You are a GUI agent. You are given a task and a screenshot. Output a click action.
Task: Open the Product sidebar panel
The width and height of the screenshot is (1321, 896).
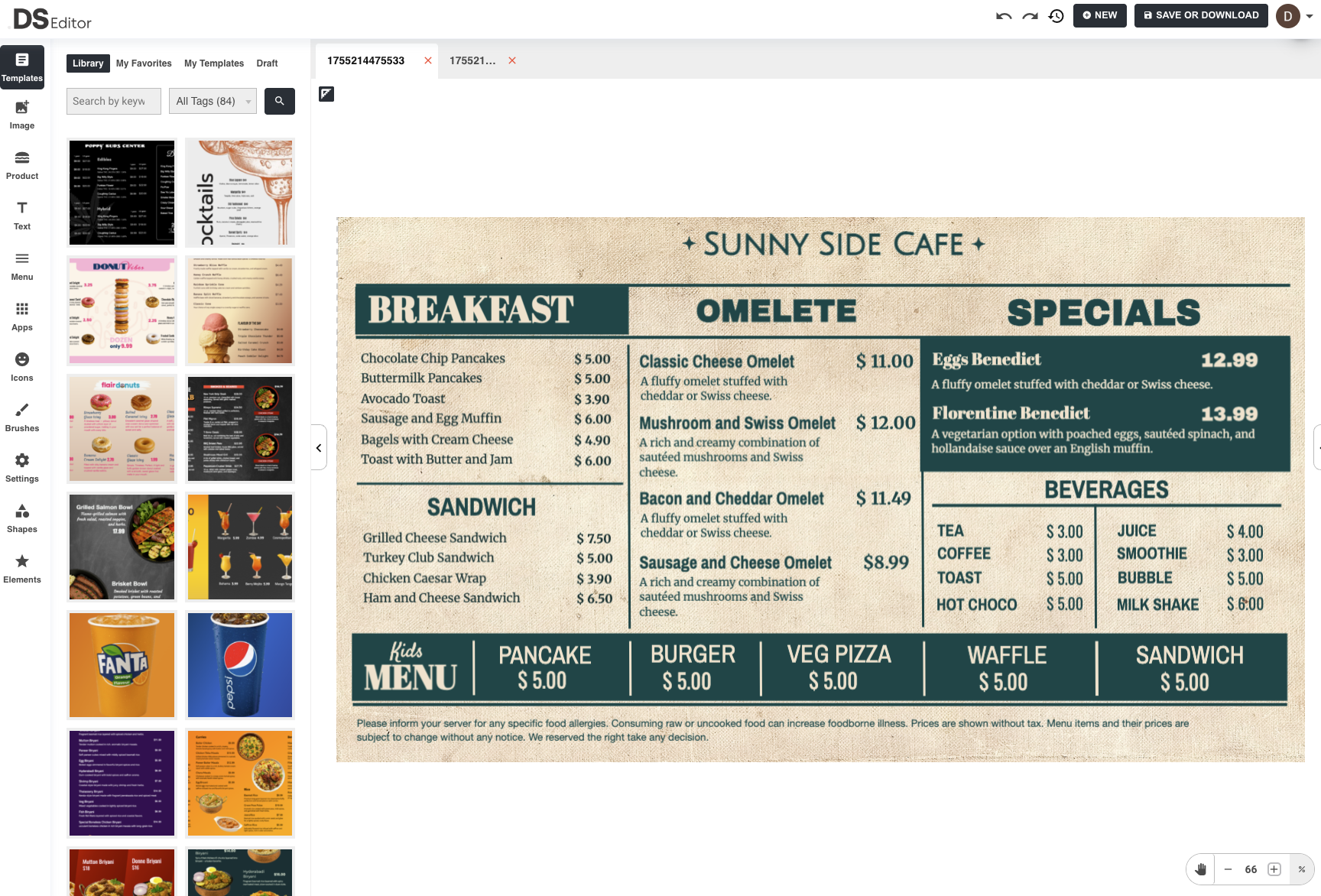[x=22, y=166]
